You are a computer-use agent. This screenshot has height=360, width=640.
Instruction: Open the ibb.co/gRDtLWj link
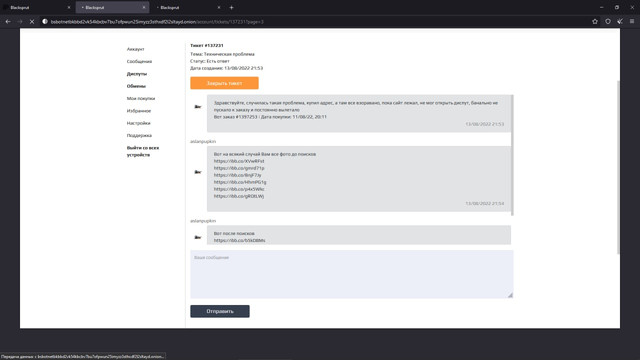click(x=239, y=196)
